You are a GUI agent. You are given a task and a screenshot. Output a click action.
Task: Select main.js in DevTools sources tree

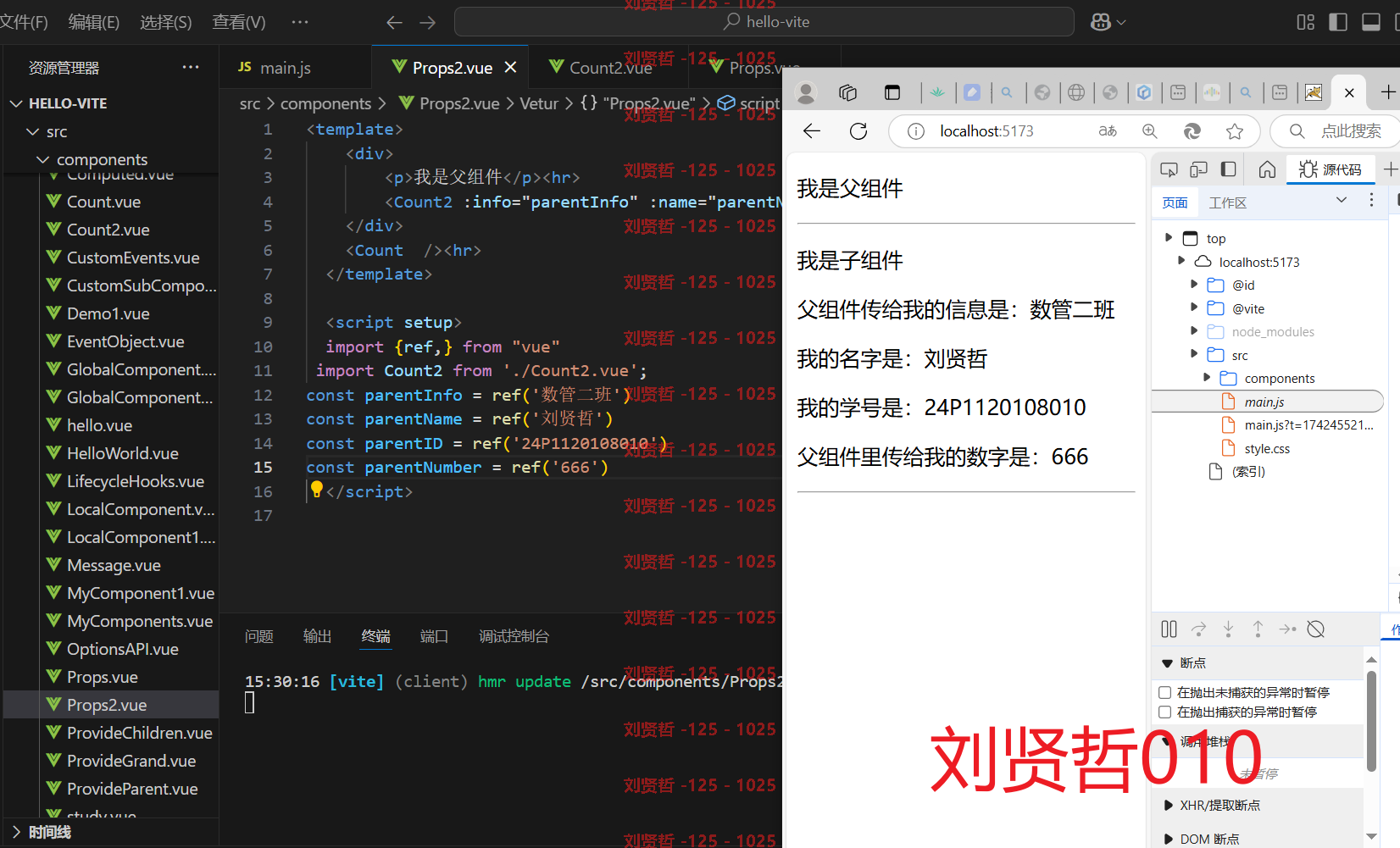click(x=1267, y=402)
